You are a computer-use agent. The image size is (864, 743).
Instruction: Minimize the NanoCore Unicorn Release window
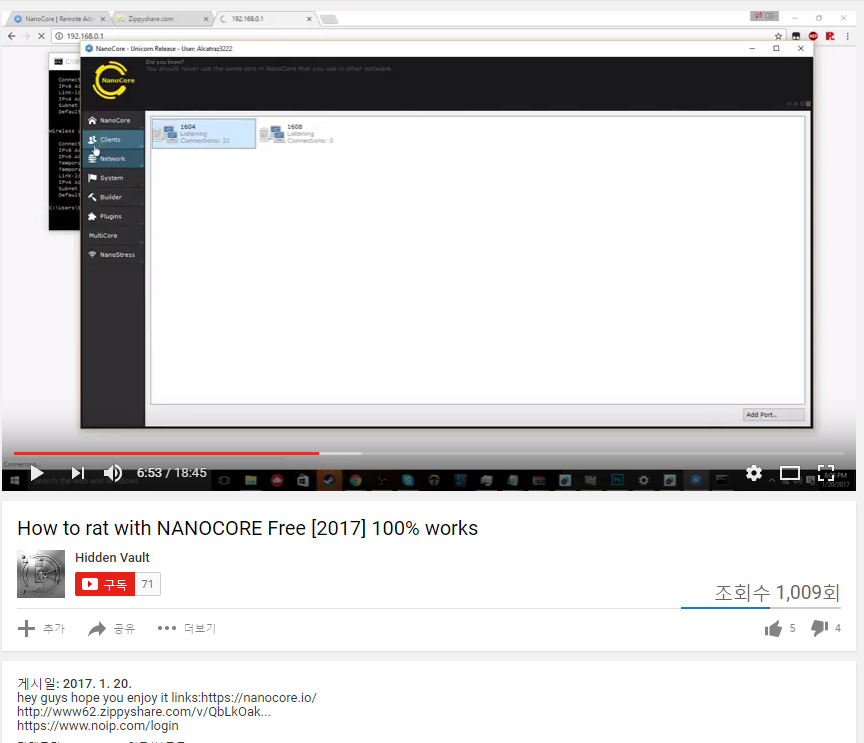pos(752,49)
